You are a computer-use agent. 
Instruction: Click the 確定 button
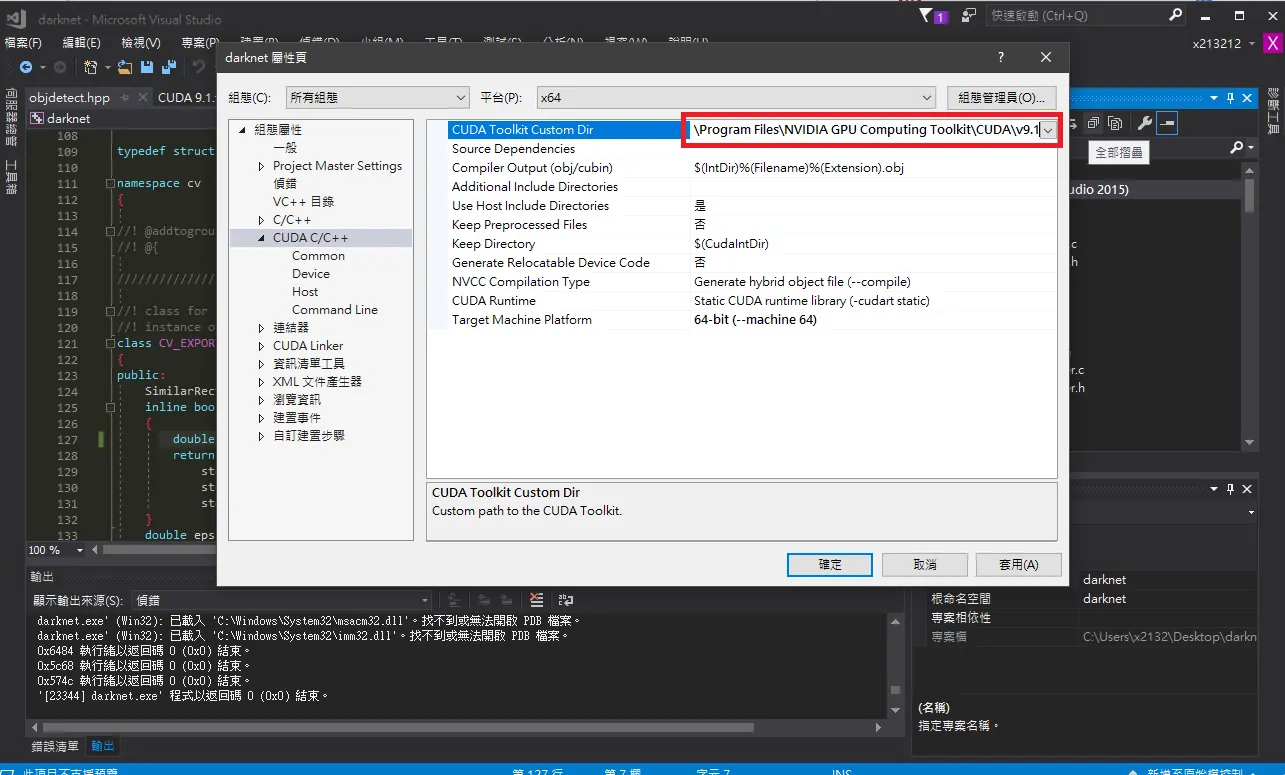coord(830,565)
